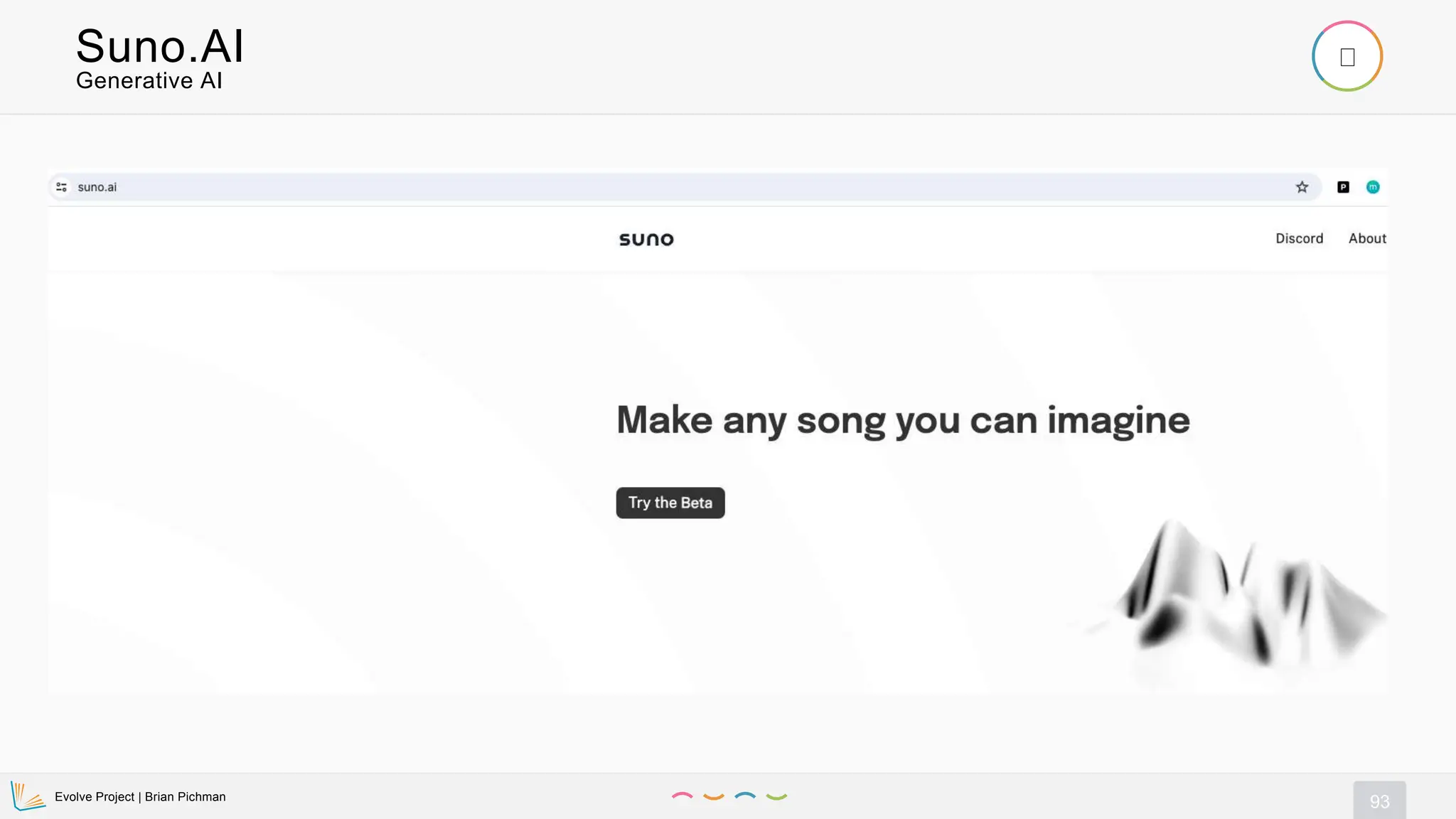1456x819 pixels.
Task: Click the circular icon at slide top right
Action: (x=1347, y=56)
